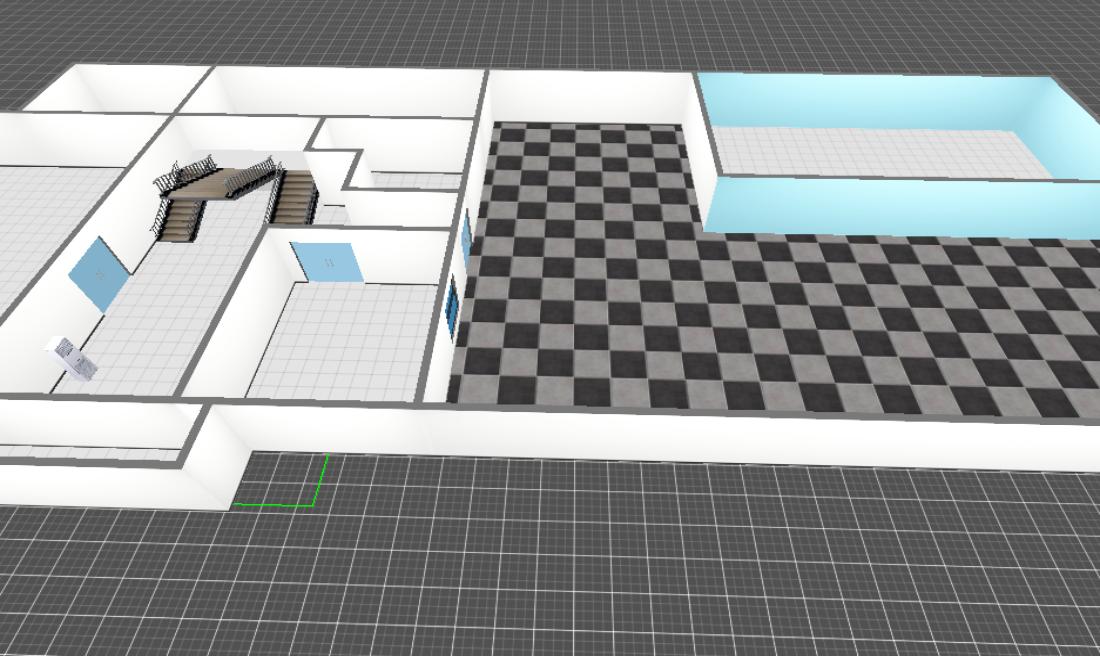This screenshot has height=656, width=1100.
Task: Select the wooden staircase landing platform
Action: point(227,183)
